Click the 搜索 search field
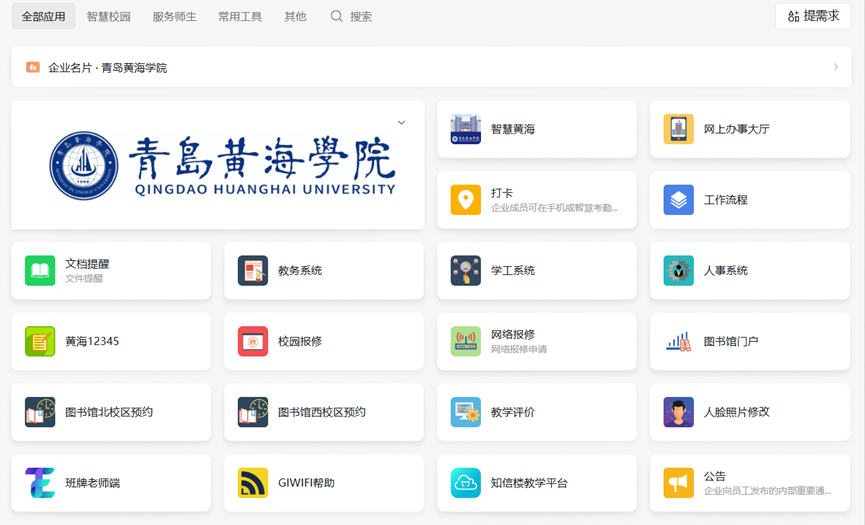865x525 pixels. coord(352,17)
